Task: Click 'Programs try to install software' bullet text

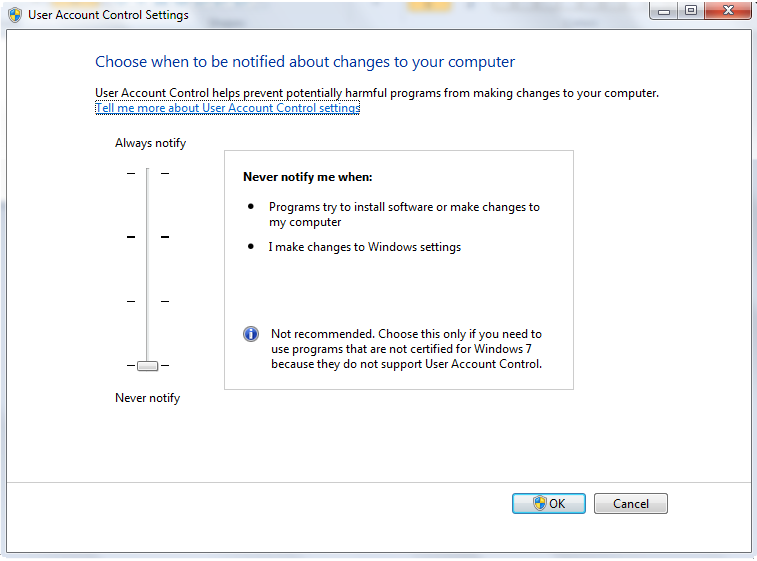Action: (404, 214)
